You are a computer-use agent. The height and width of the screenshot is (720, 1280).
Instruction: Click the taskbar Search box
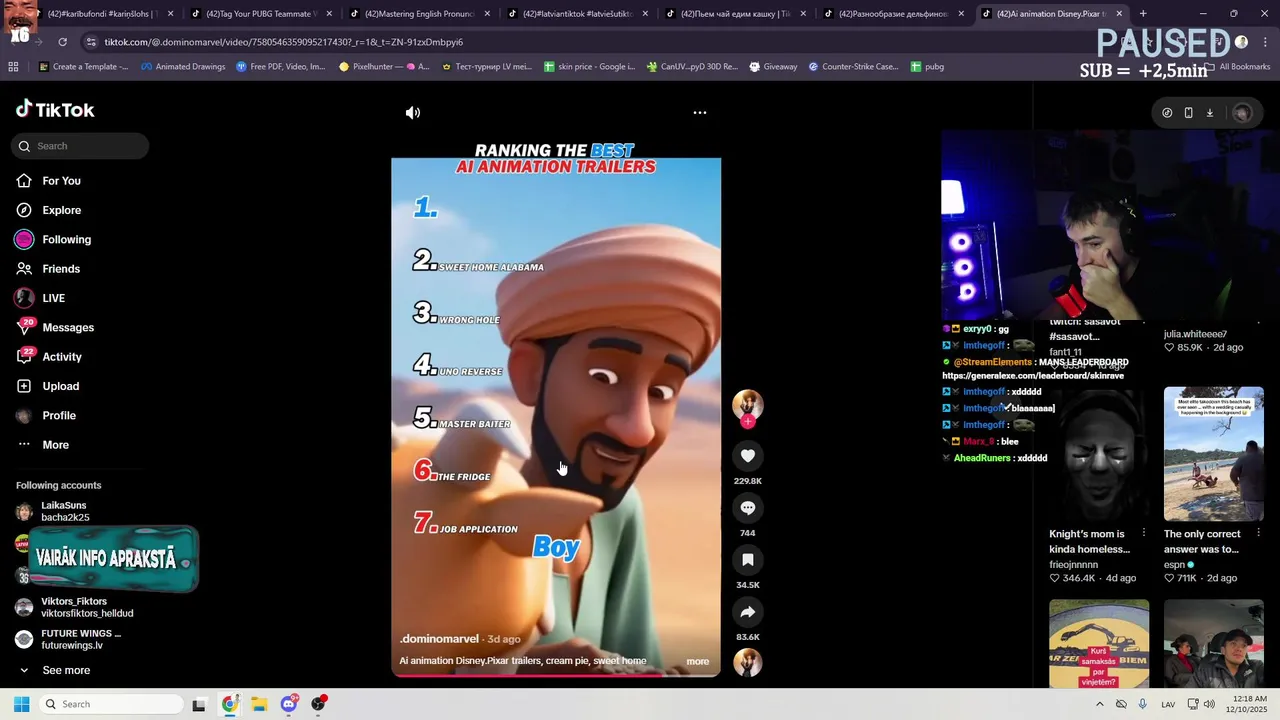point(110,704)
